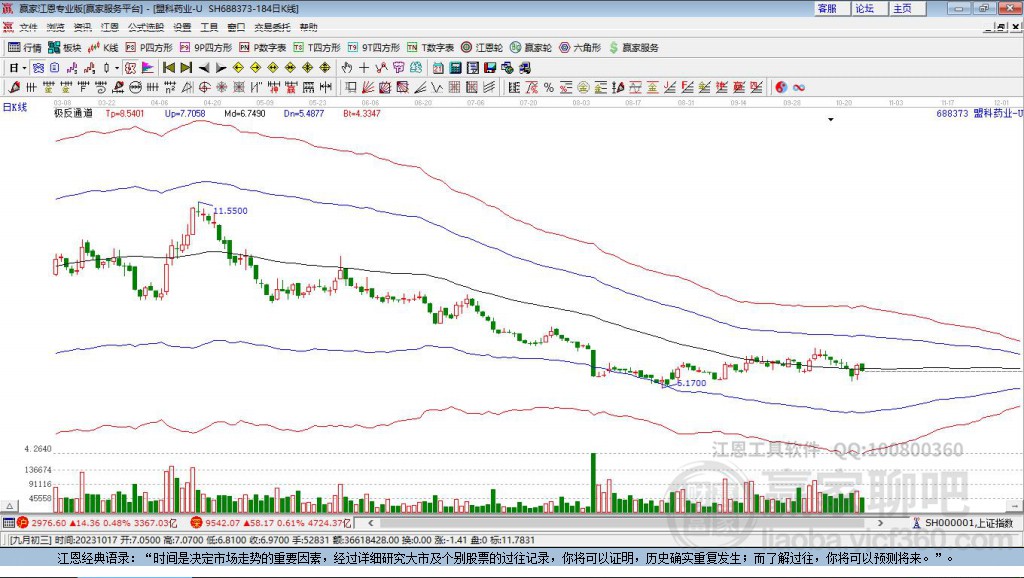1024x578 pixels.
Task: Select the hand pan tool
Action: click(x=347, y=68)
